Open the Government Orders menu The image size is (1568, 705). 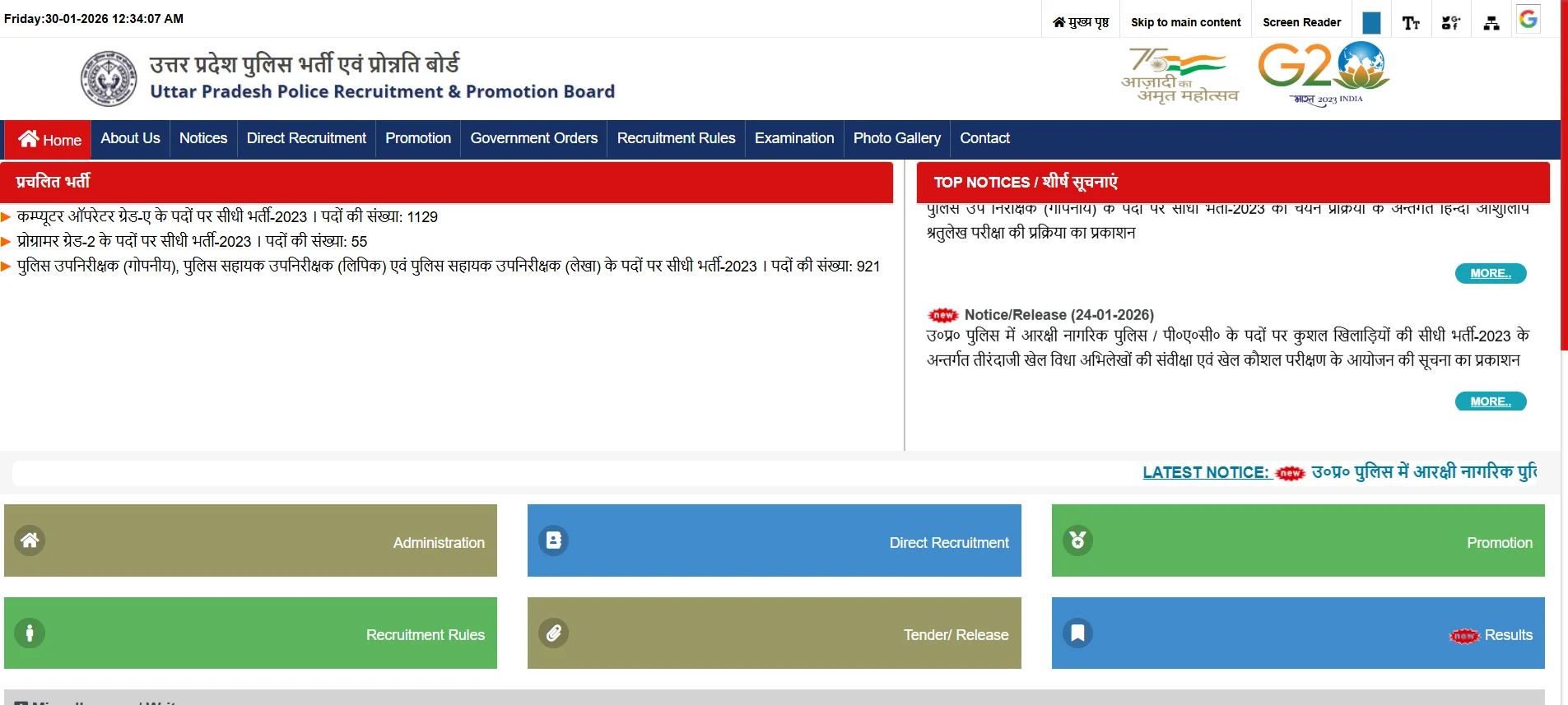pos(534,138)
